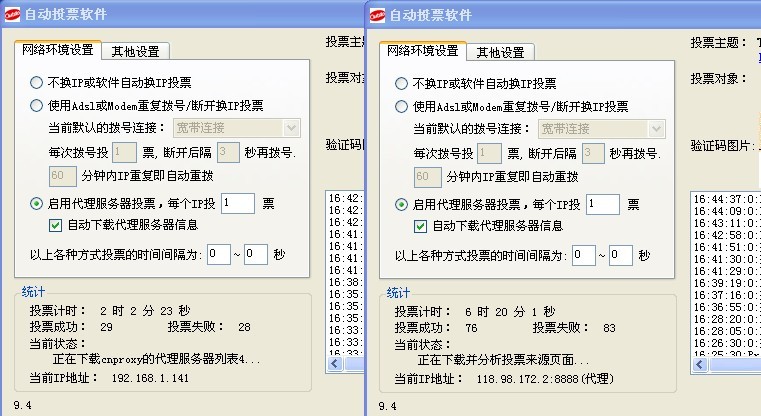The width and height of the screenshot is (761, 416).
Task: Select 启用代理服务器投票 radio in left window
Action: tap(36, 203)
